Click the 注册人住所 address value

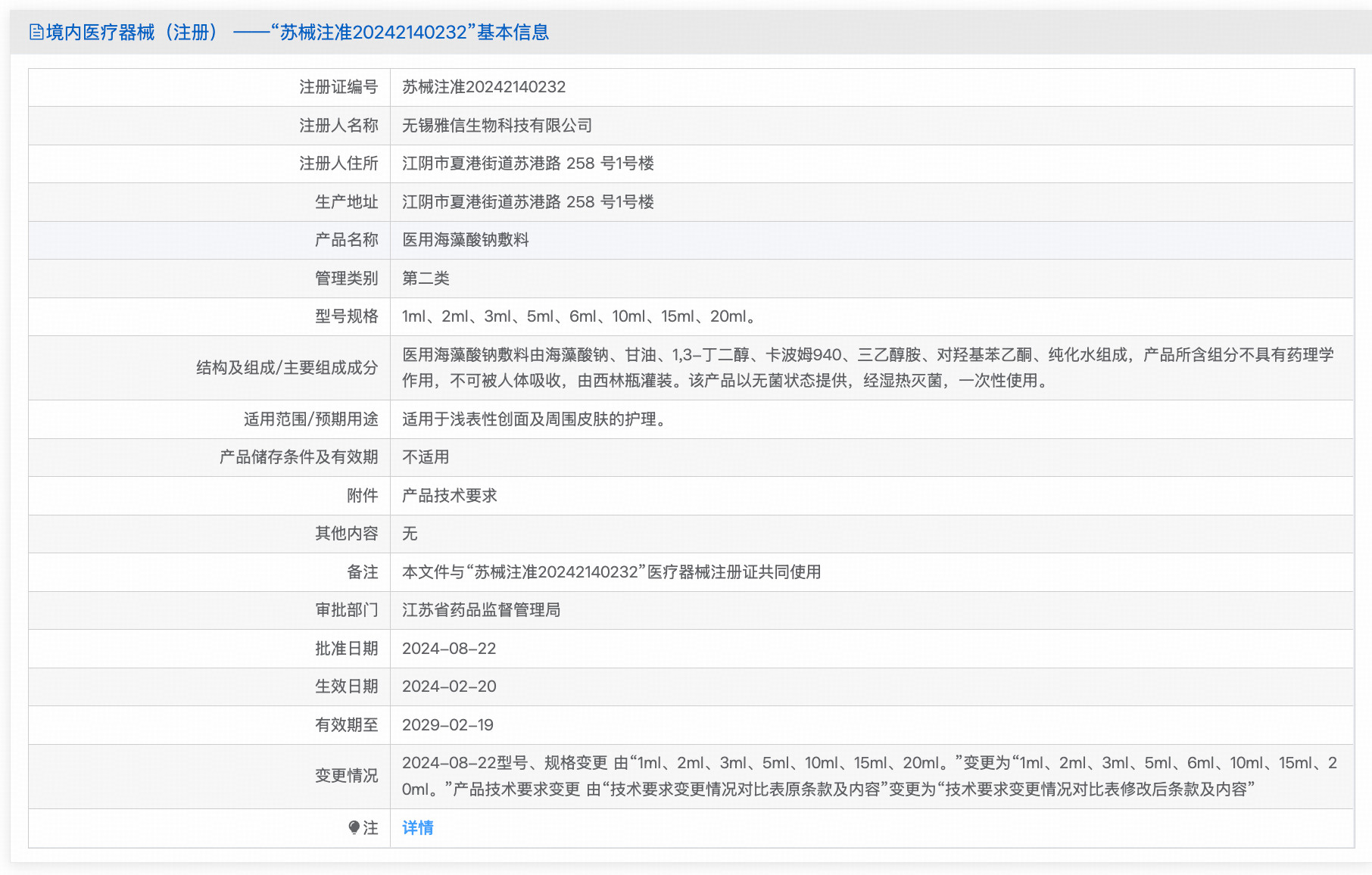click(x=527, y=163)
